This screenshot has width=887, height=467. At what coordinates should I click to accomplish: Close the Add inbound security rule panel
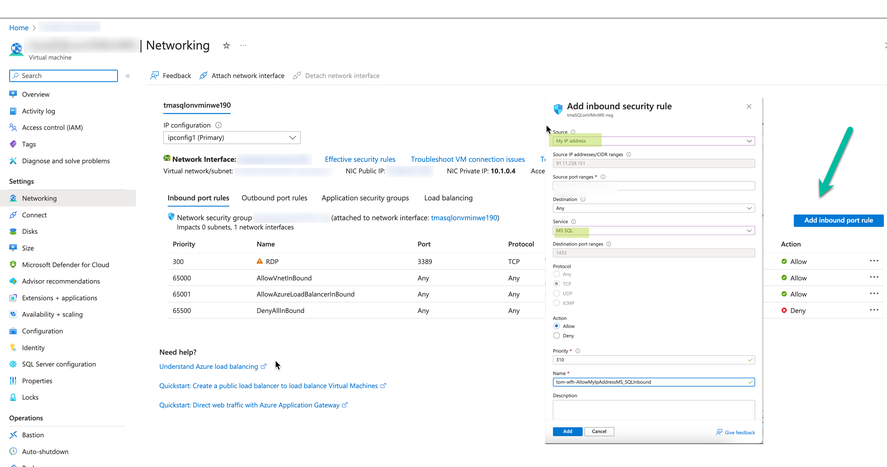(749, 106)
